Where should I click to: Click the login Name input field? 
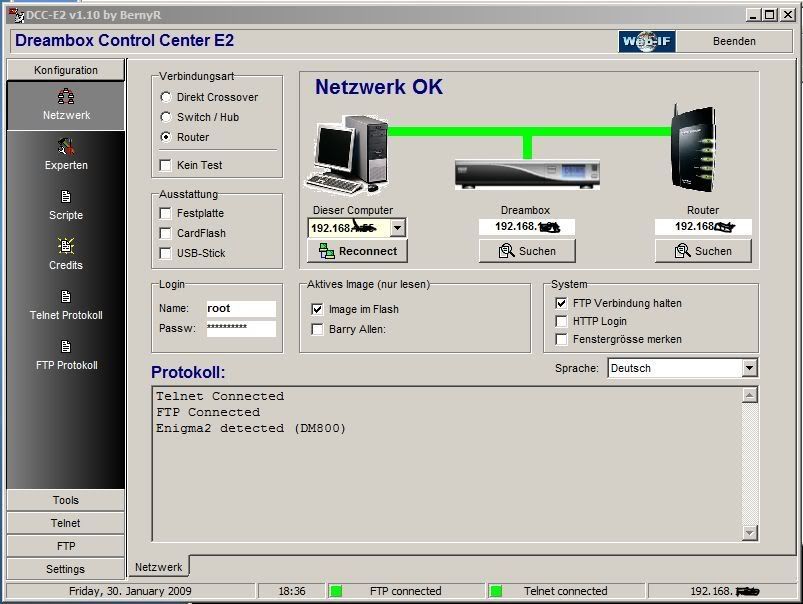241,308
